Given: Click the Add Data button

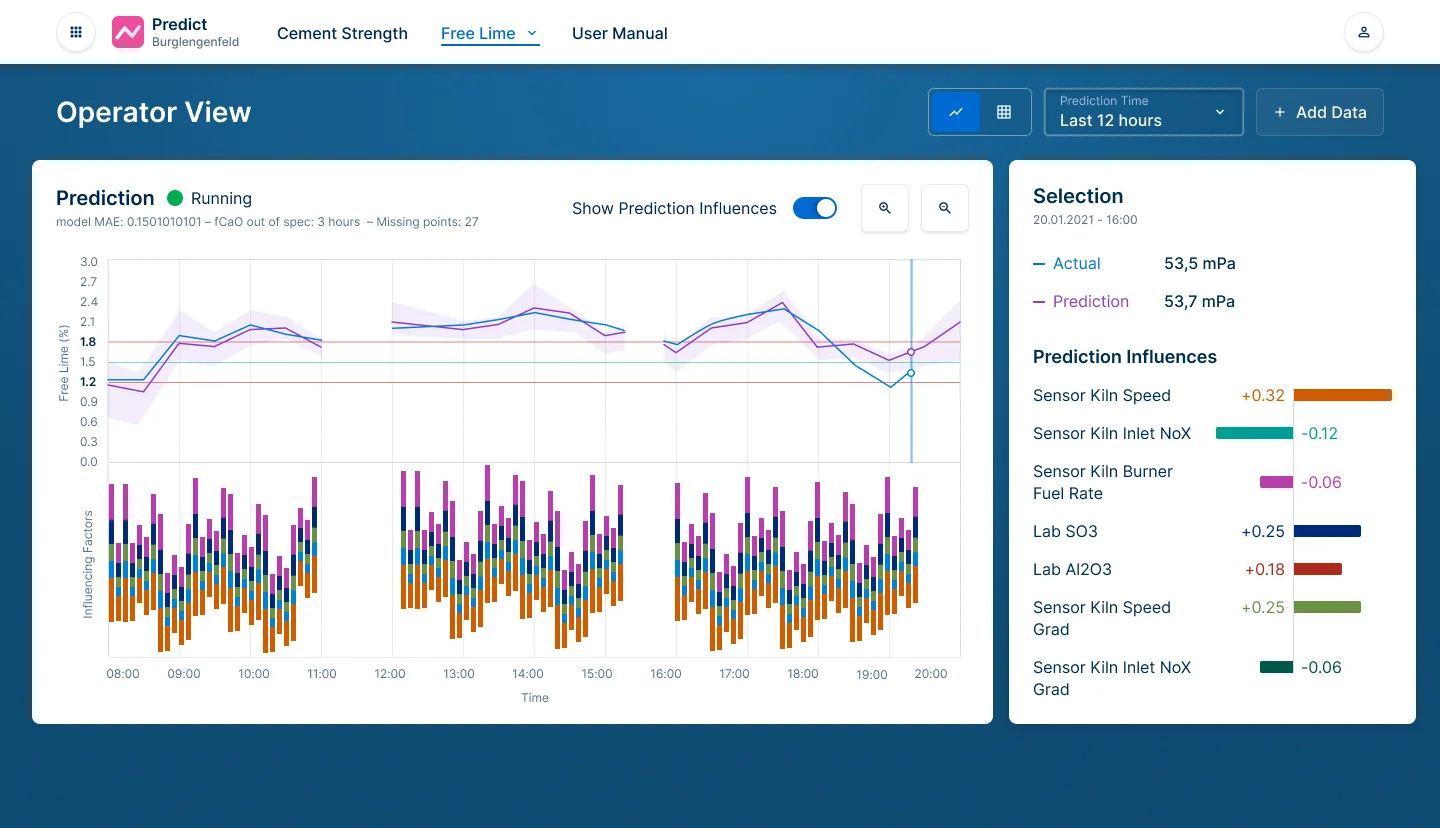Looking at the screenshot, I should coord(1320,112).
